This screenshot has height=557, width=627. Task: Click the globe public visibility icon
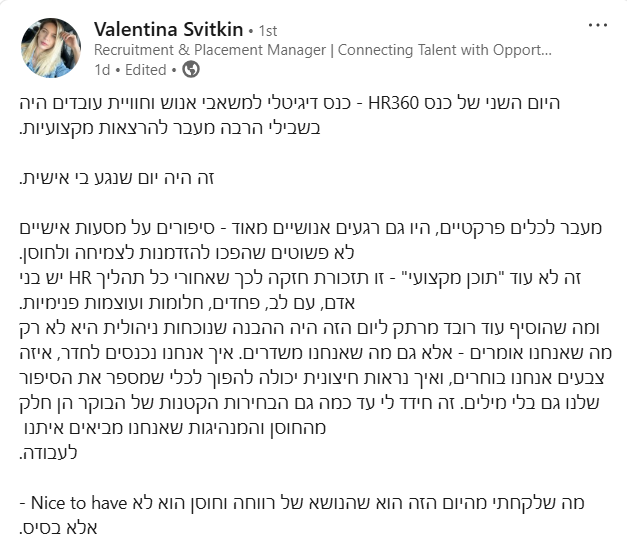pos(190,70)
